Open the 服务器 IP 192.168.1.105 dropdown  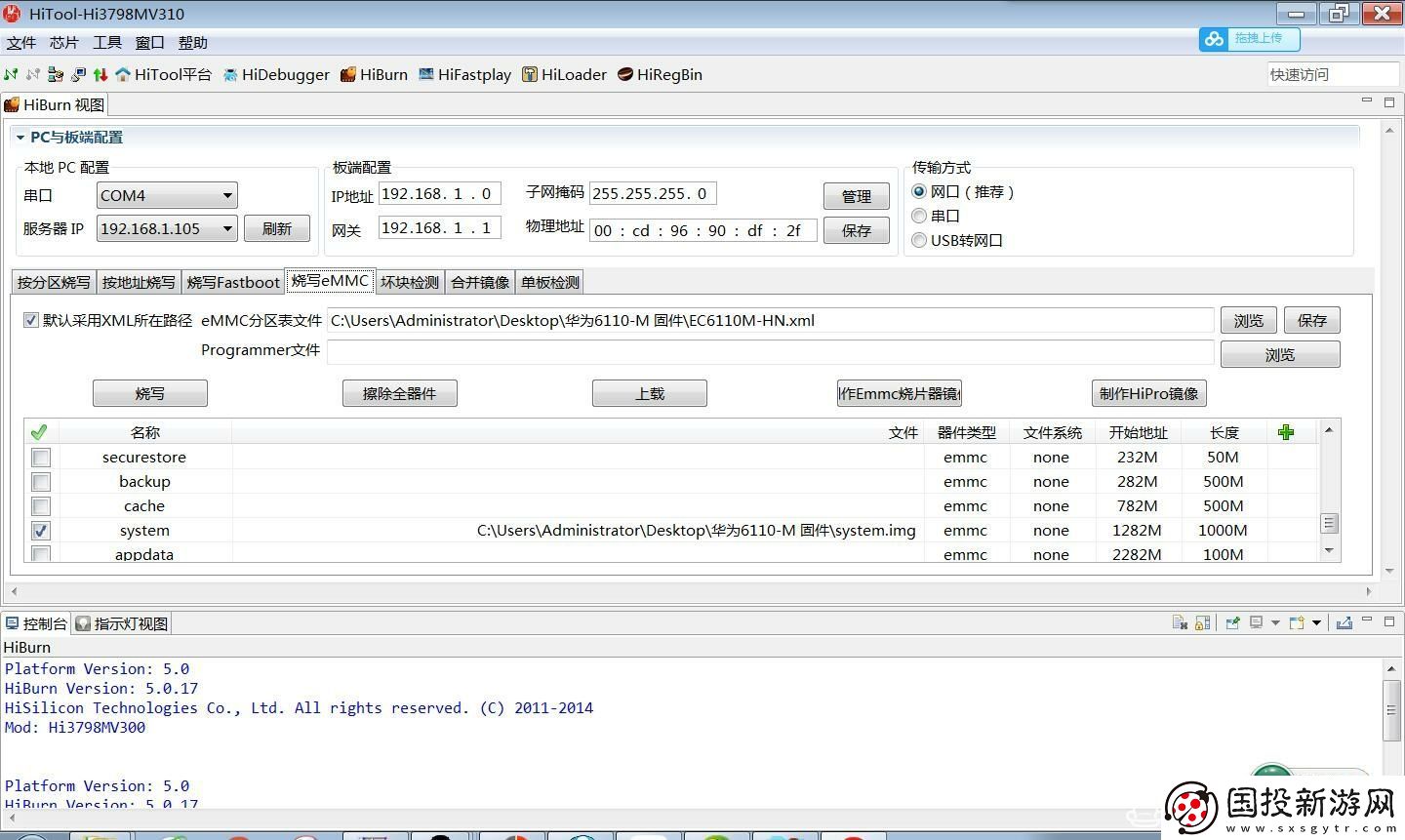[x=167, y=228]
